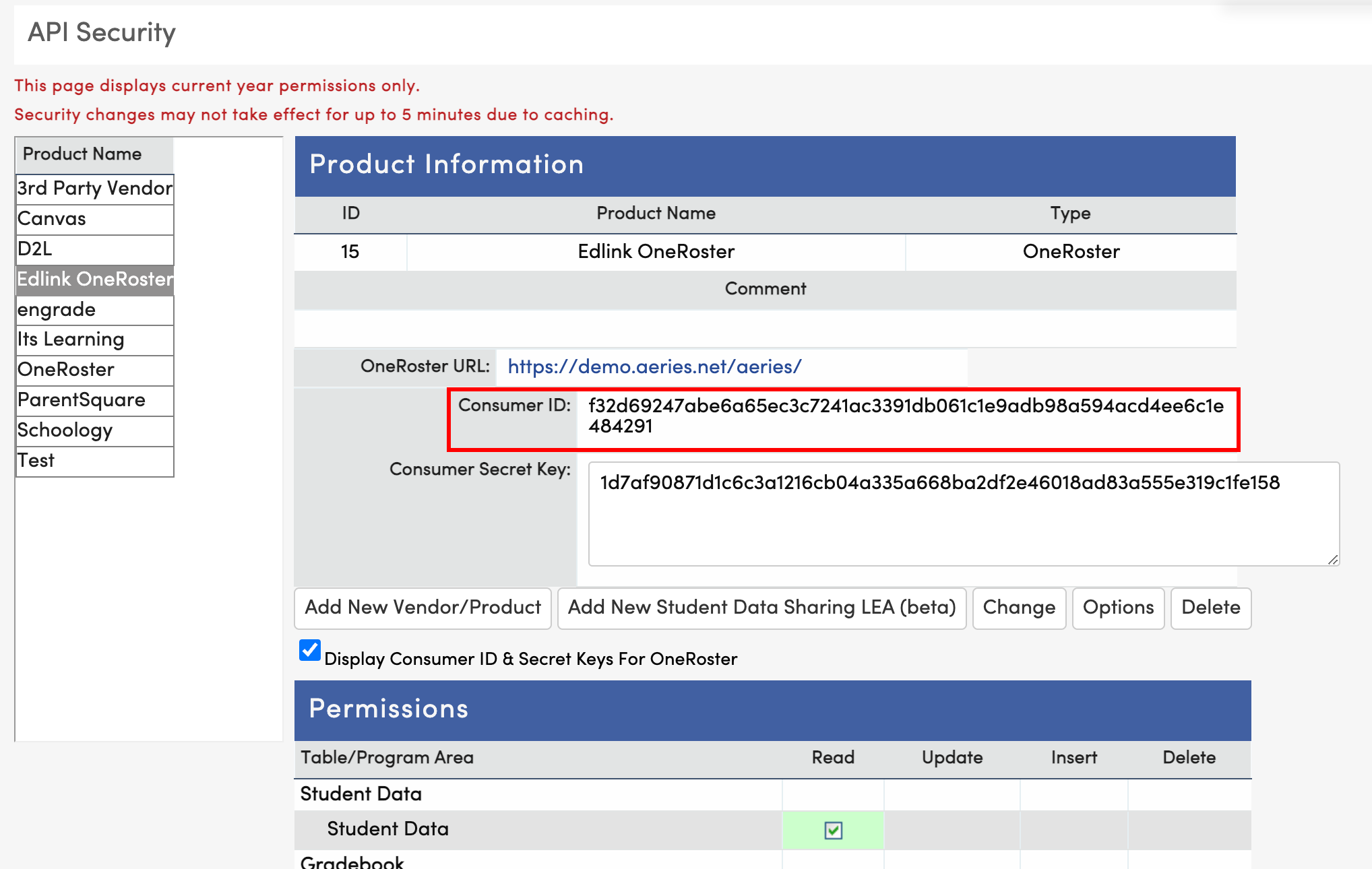Open the Options button
The height and width of the screenshot is (869, 1372).
pos(1119,608)
